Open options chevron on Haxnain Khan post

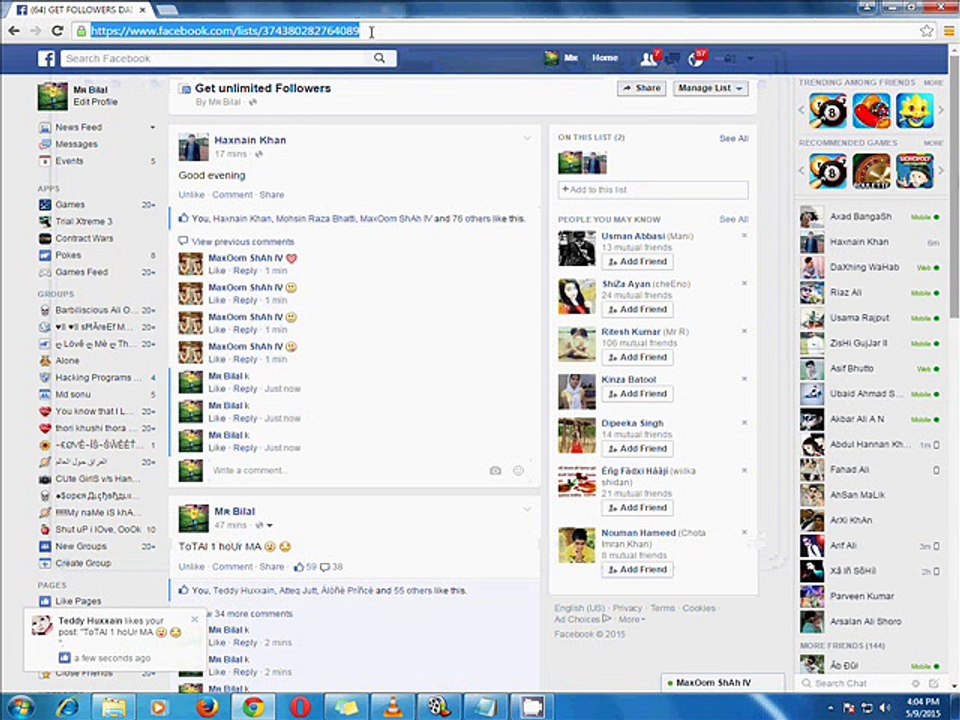[527, 138]
